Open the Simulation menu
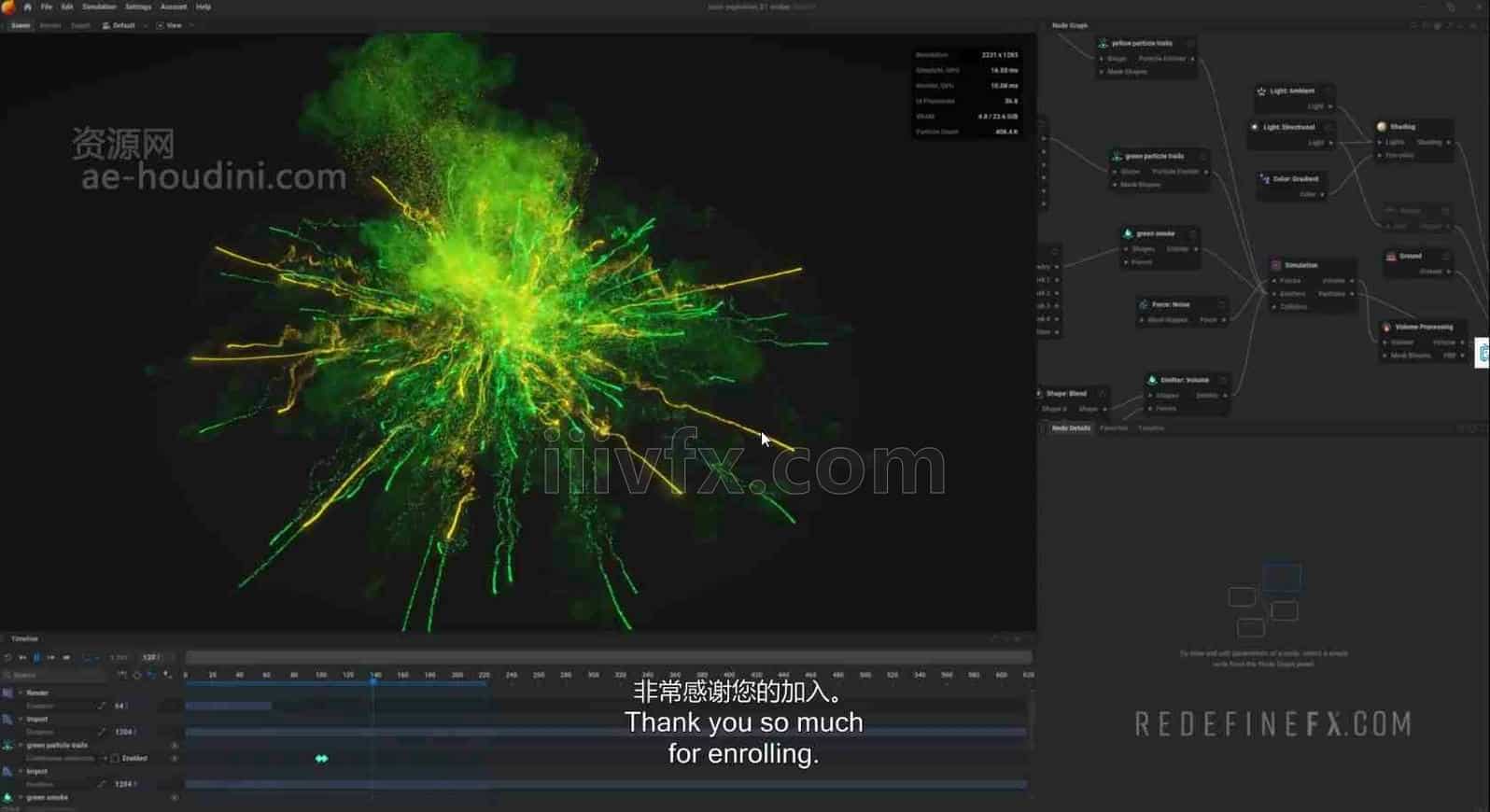 [99, 7]
